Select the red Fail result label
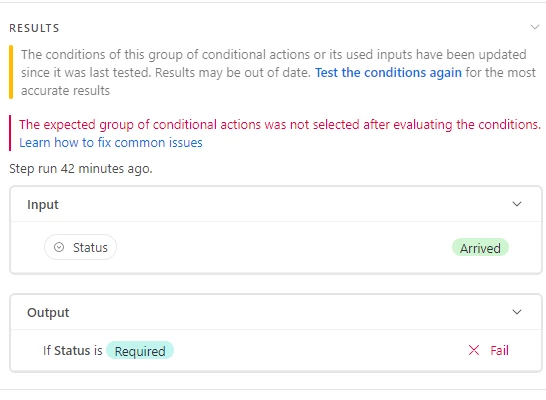546x400 pixels. (x=499, y=350)
